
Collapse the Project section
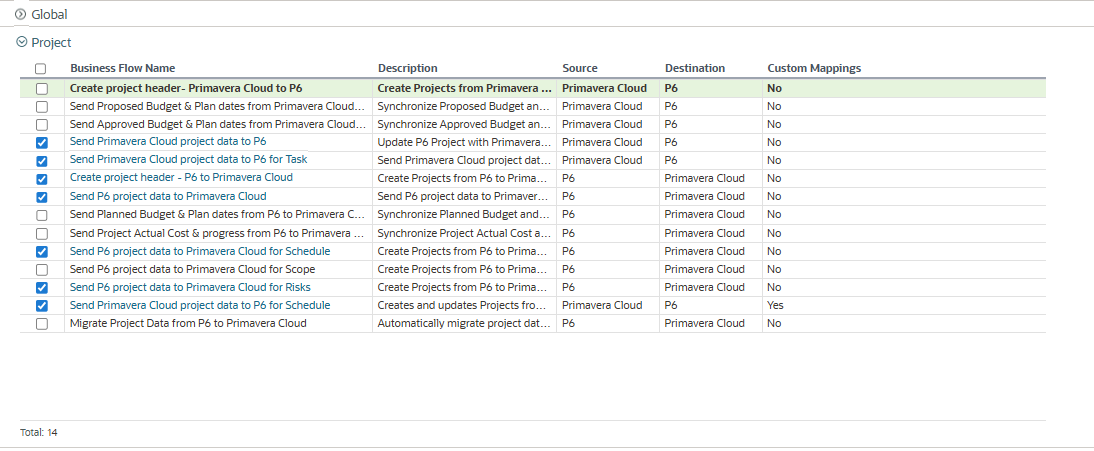21,43
